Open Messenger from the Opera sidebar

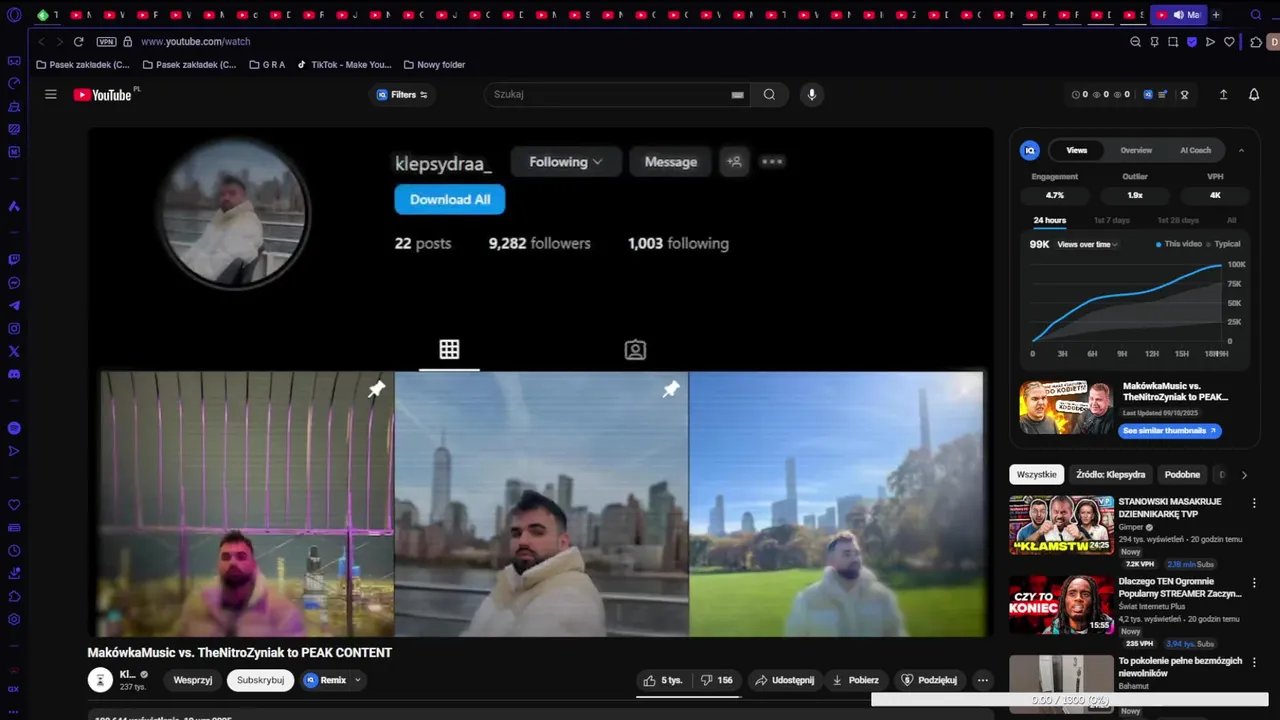(x=14, y=283)
